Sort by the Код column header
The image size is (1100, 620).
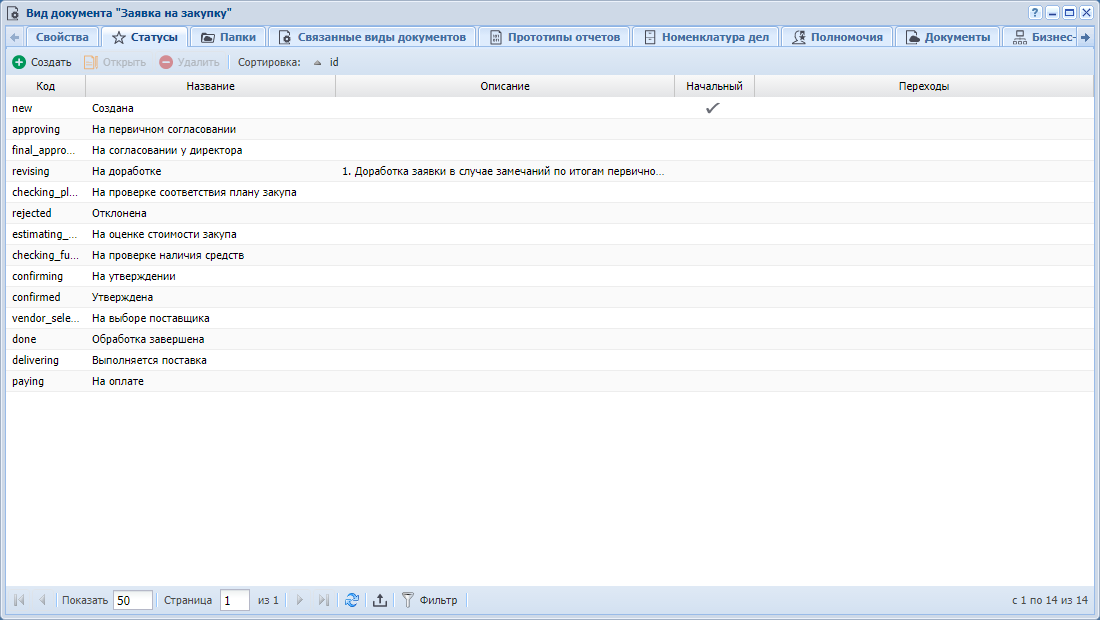46,86
